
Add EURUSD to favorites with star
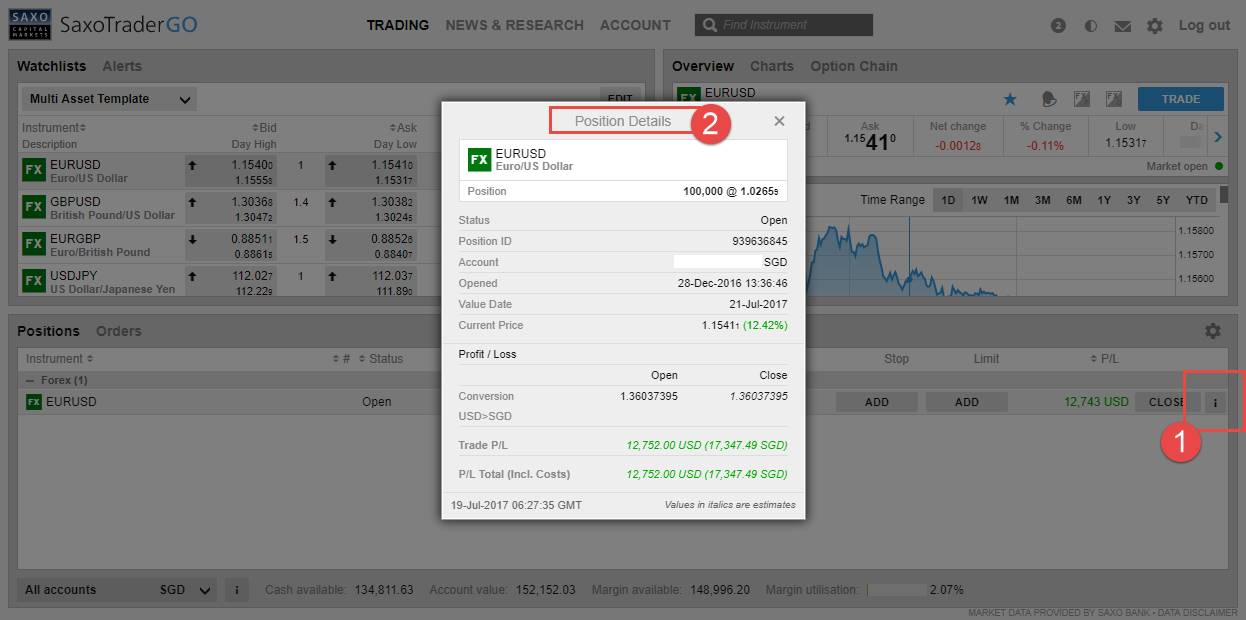(1010, 99)
